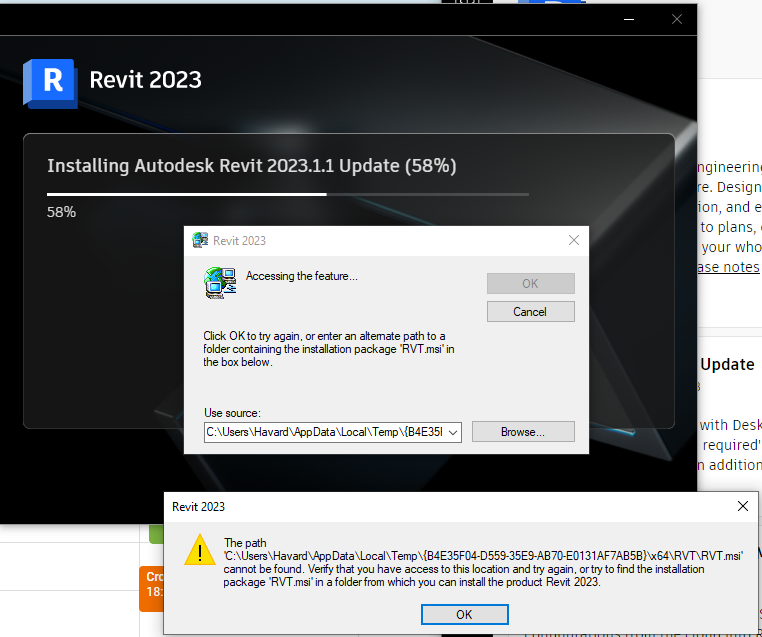Open the release notes link in background page
The image size is (762, 637).
pos(728,267)
